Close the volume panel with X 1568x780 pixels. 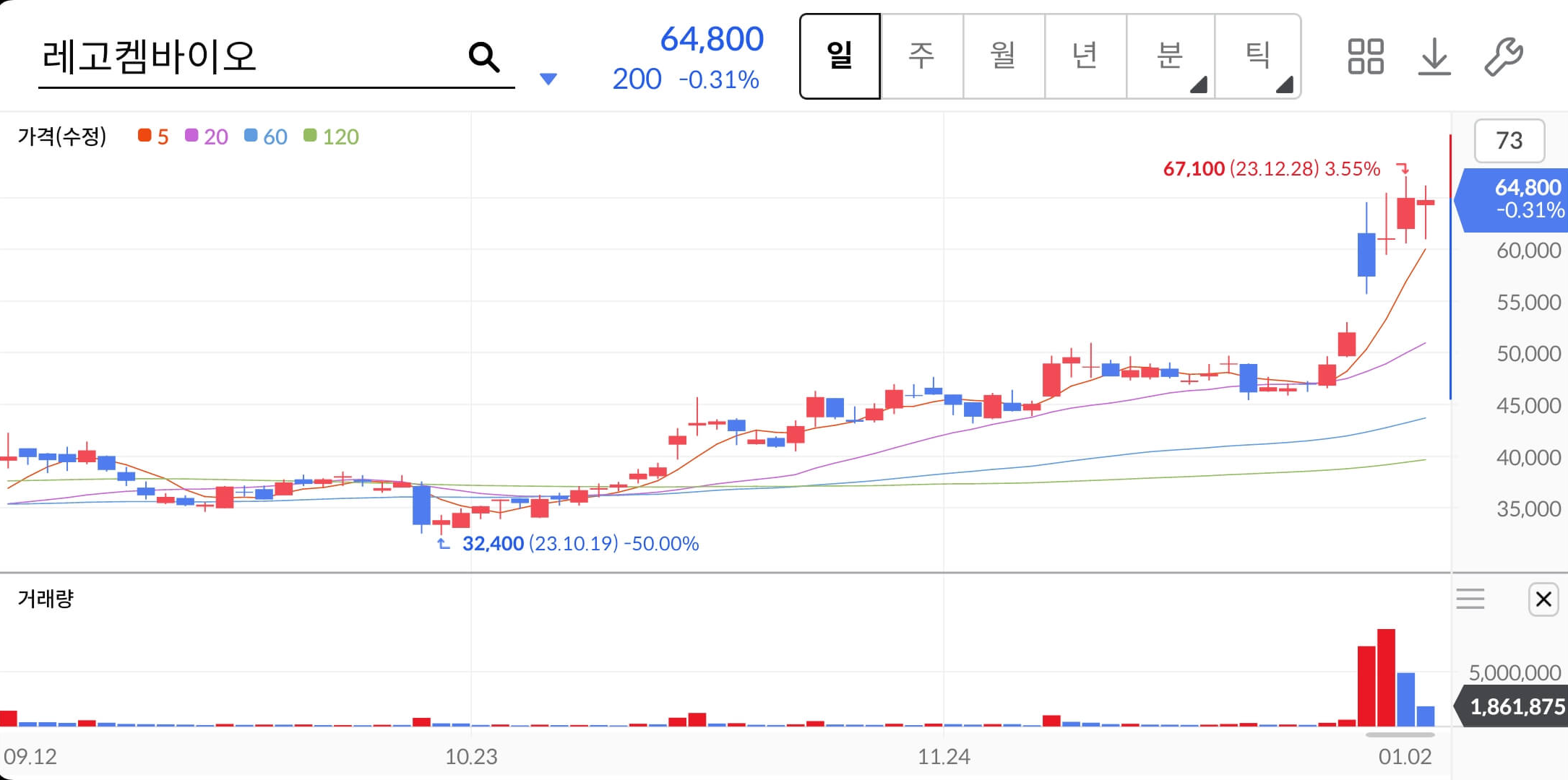[1543, 599]
